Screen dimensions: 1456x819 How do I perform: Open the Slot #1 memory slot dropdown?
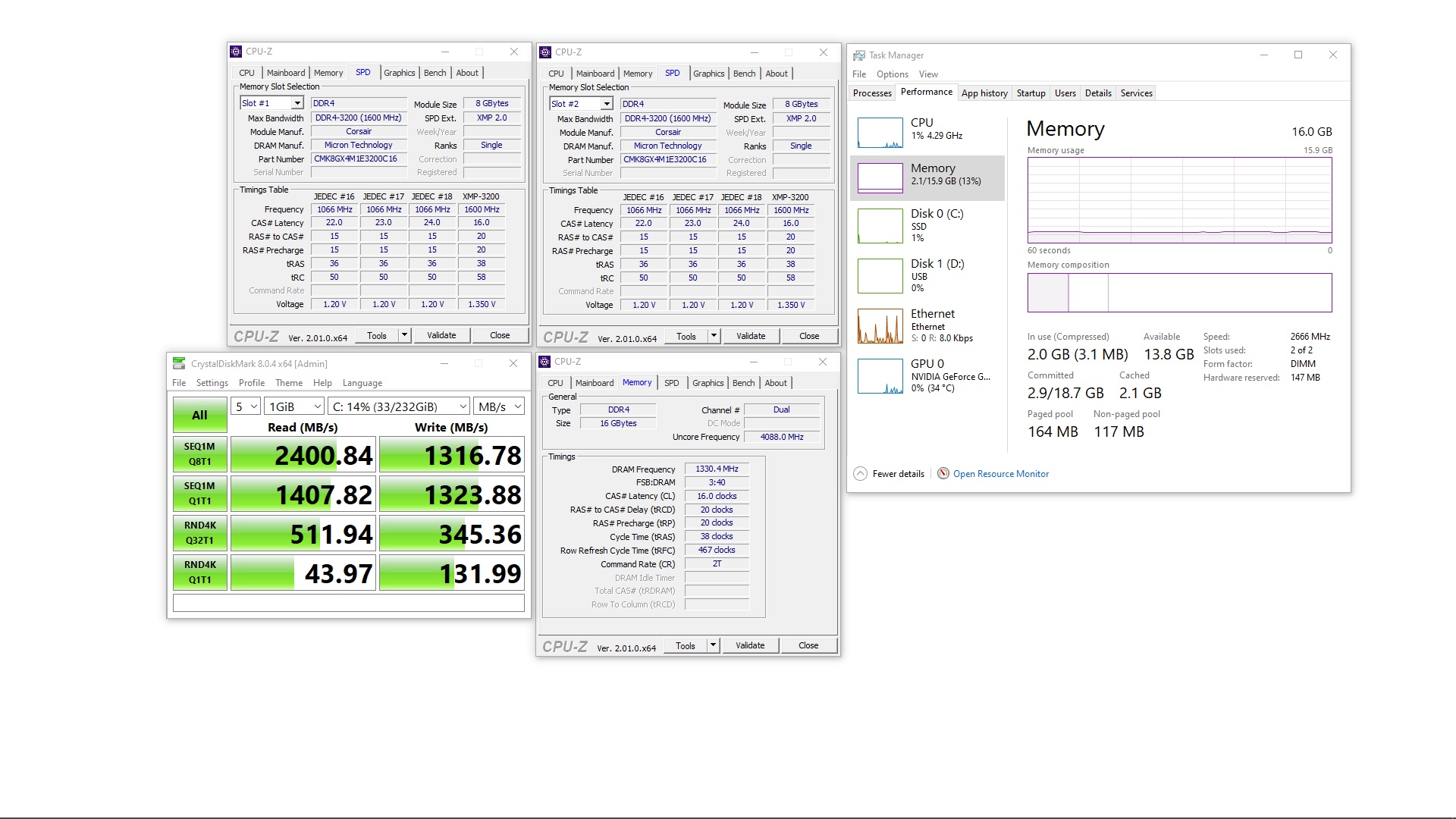[x=297, y=103]
